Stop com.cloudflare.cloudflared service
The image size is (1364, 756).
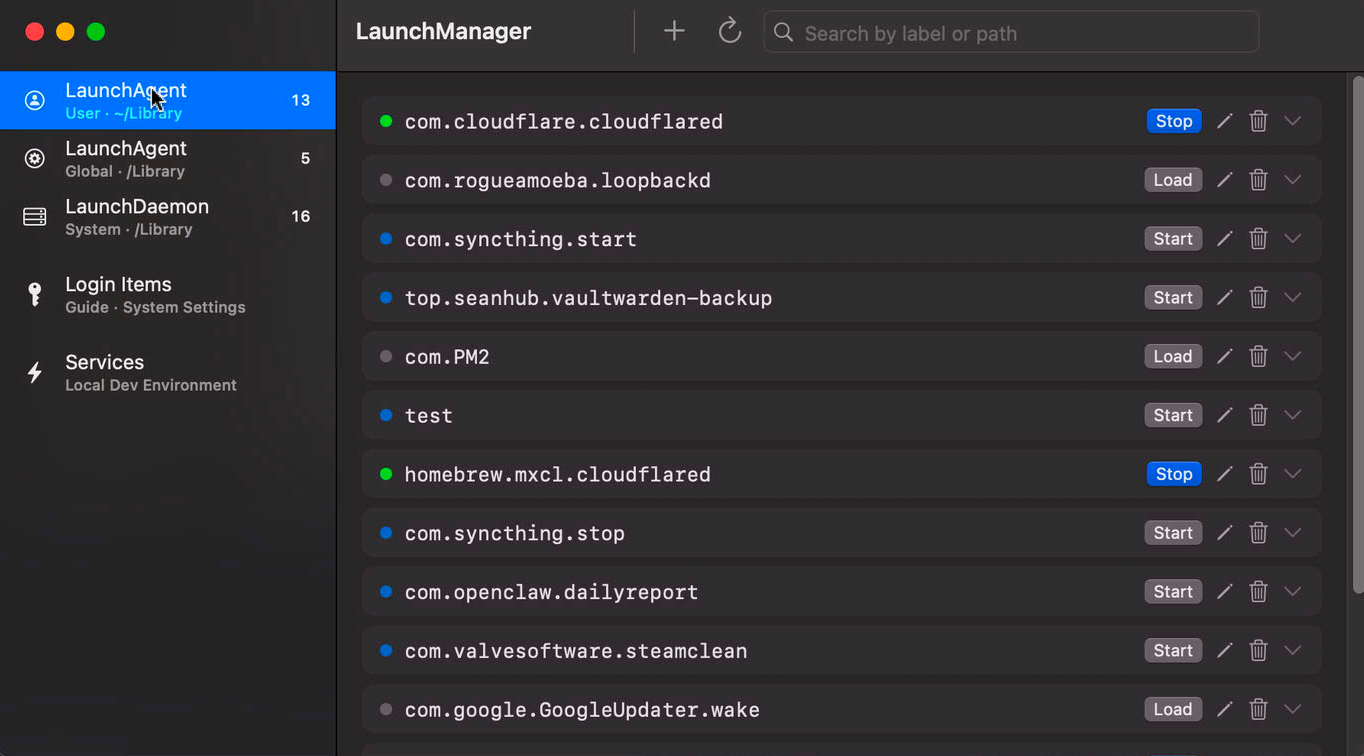coord(1174,121)
